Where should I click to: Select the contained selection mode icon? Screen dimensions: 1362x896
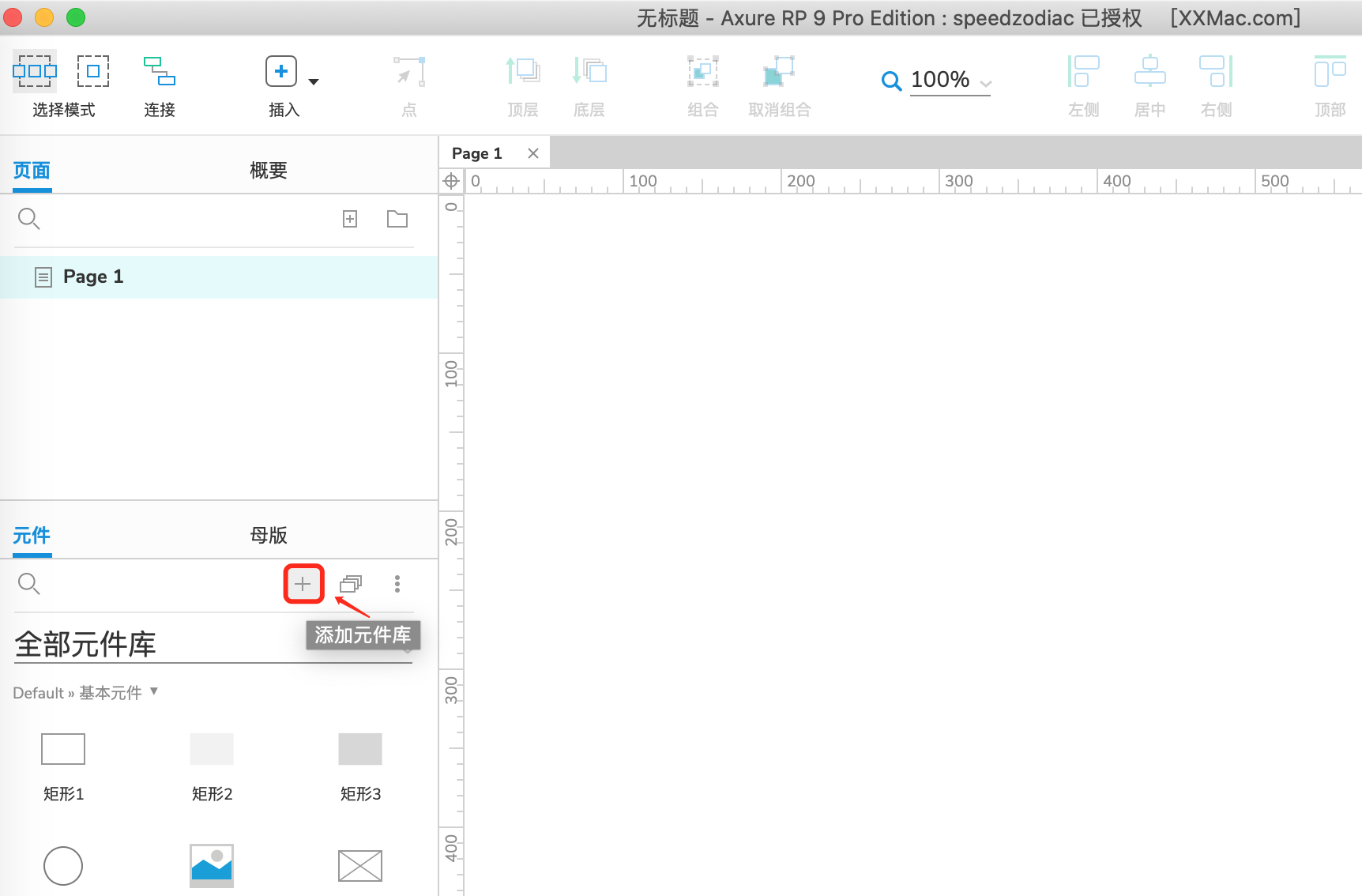coord(93,71)
